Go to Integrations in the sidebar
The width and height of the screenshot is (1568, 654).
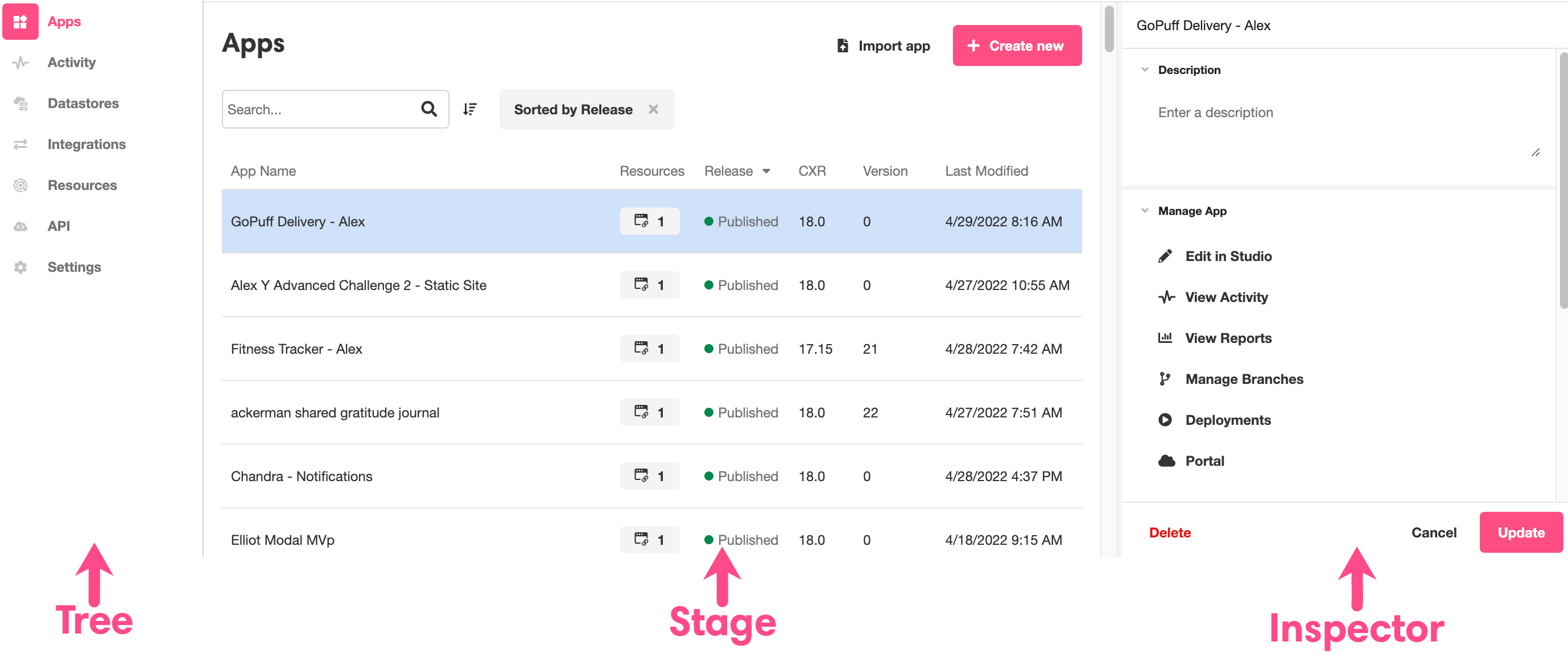[x=86, y=144]
